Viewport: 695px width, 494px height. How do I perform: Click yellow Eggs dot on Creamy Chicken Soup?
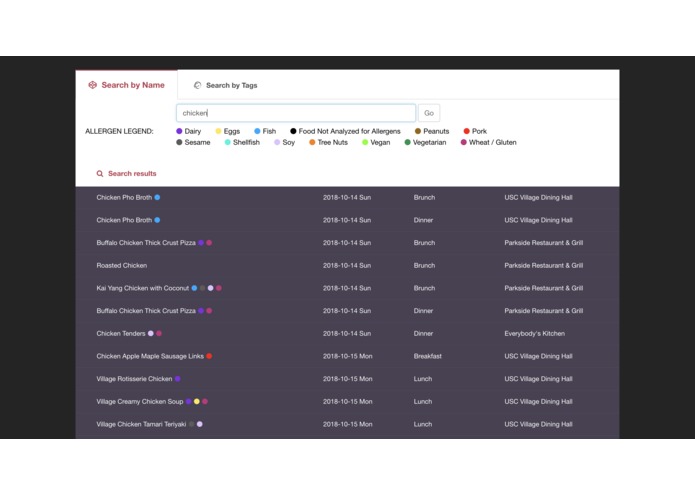(x=196, y=401)
